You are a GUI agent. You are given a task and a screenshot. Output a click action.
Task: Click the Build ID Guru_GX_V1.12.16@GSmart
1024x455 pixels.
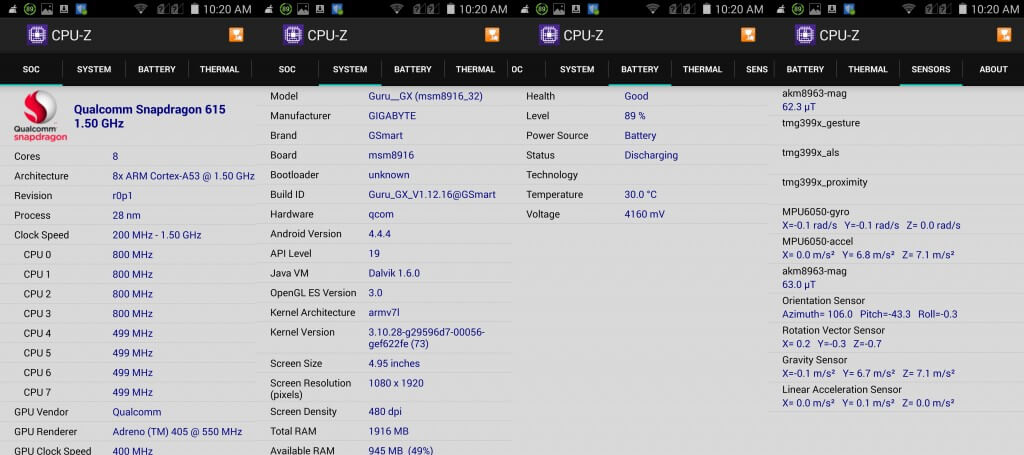point(432,195)
